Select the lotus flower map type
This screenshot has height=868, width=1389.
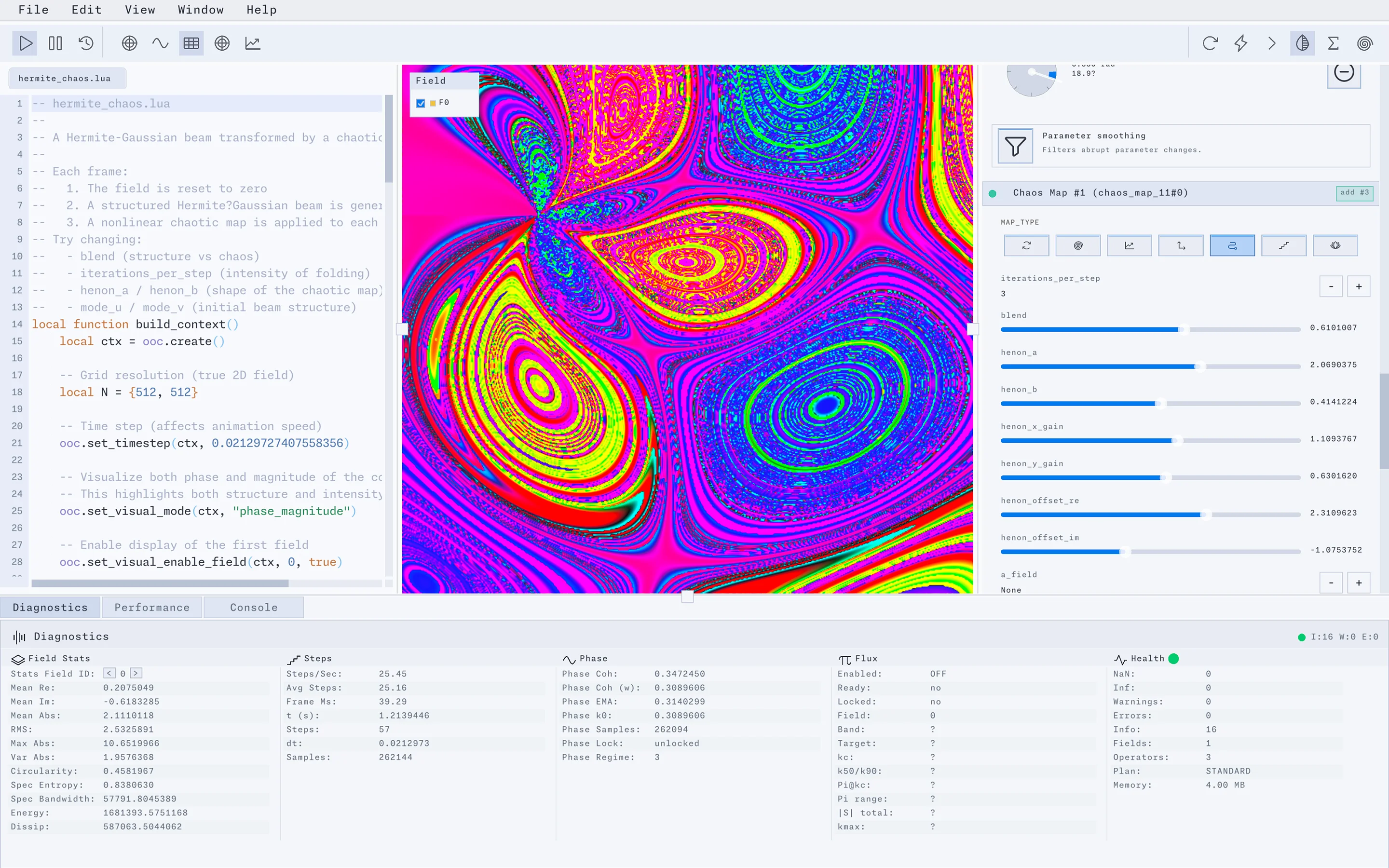(x=1335, y=246)
